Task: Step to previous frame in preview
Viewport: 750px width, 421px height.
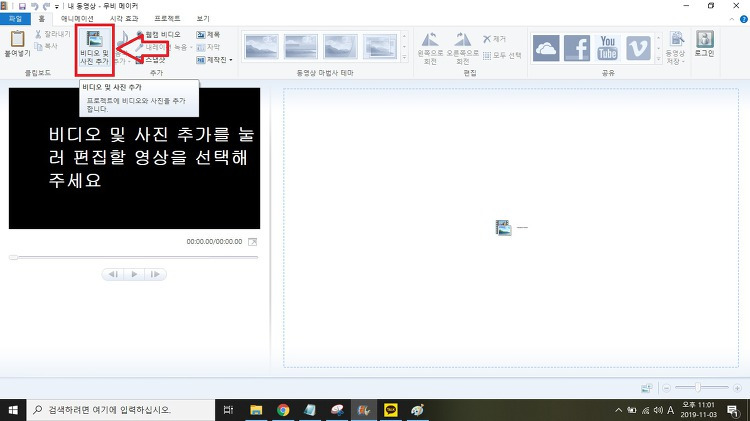Action: pyautogui.click(x=113, y=274)
